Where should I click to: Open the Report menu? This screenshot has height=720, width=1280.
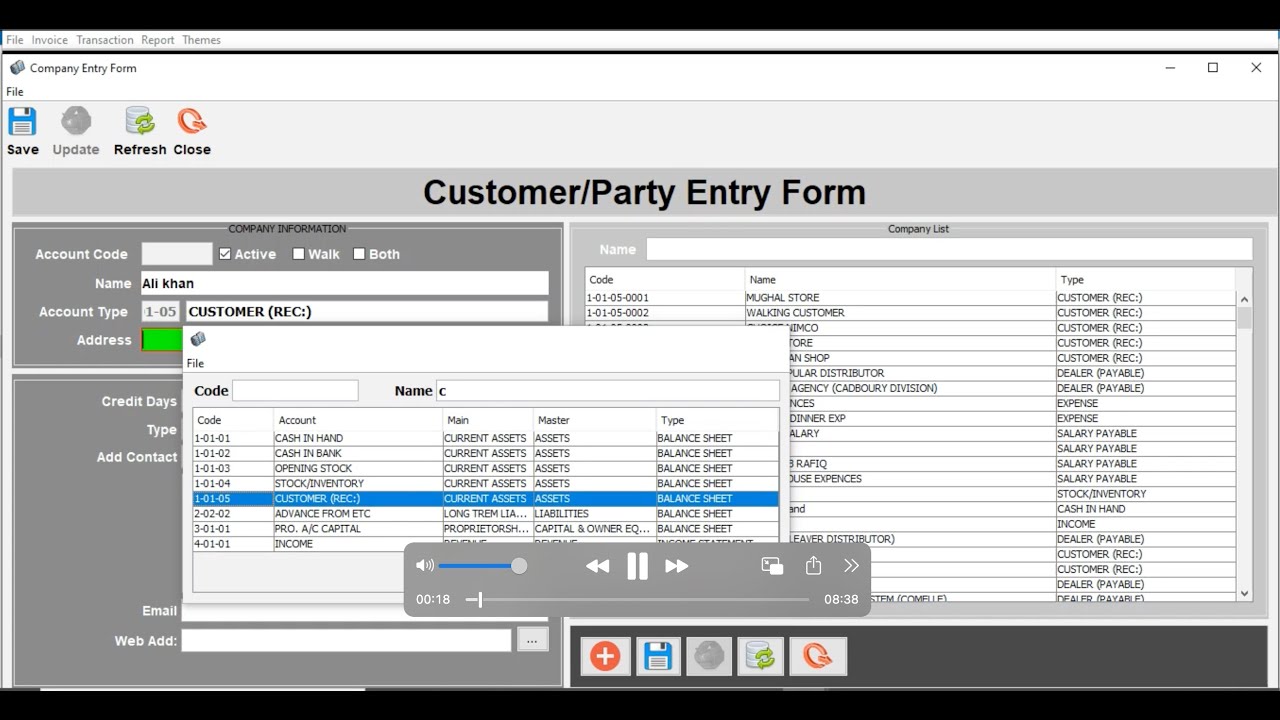[x=158, y=40]
